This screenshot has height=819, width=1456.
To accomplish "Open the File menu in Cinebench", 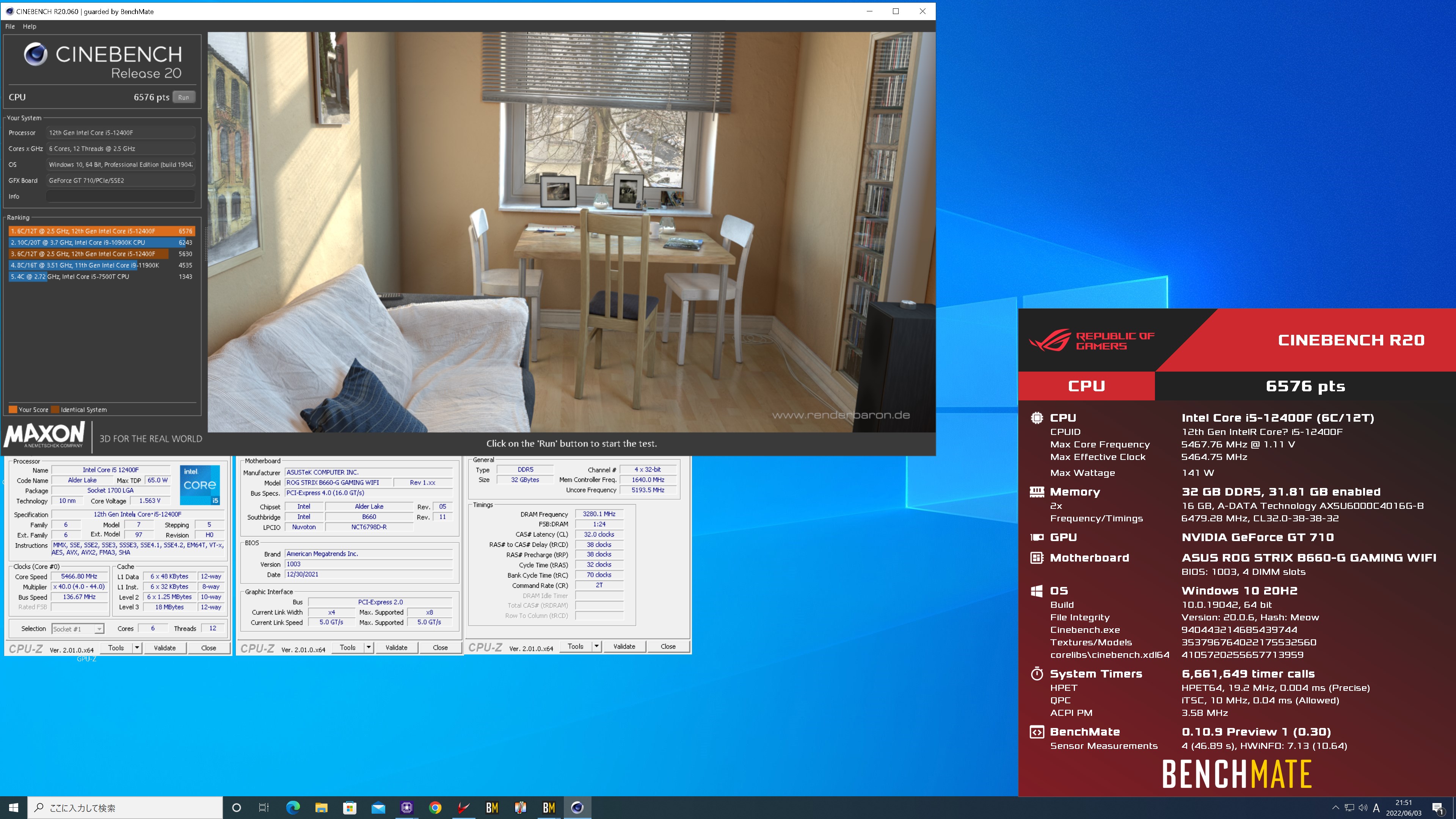I will (10, 27).
